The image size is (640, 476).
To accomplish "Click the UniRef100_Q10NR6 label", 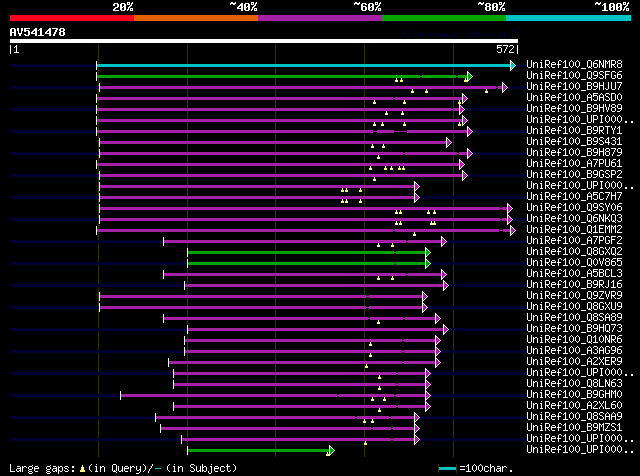I will pyautogui.click(x=574, y=340).
